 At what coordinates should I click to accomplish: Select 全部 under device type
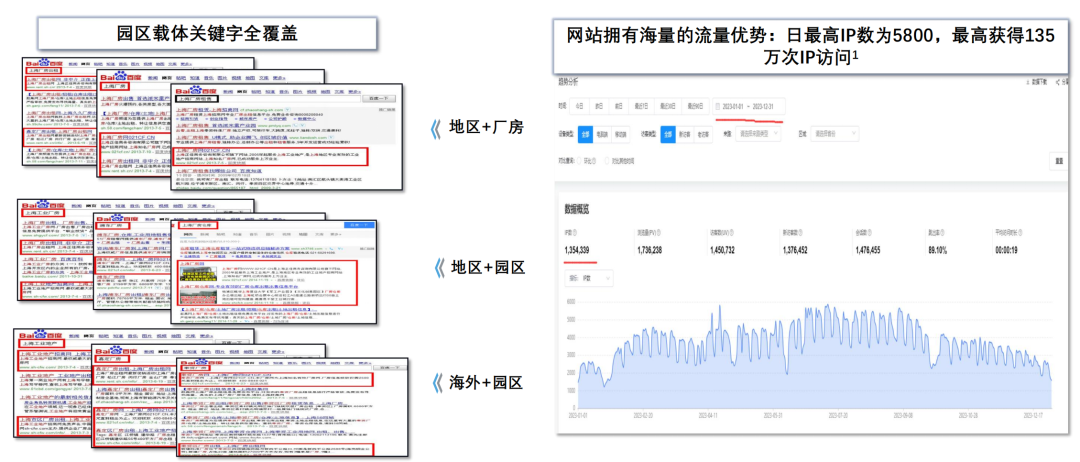(585, 134)
